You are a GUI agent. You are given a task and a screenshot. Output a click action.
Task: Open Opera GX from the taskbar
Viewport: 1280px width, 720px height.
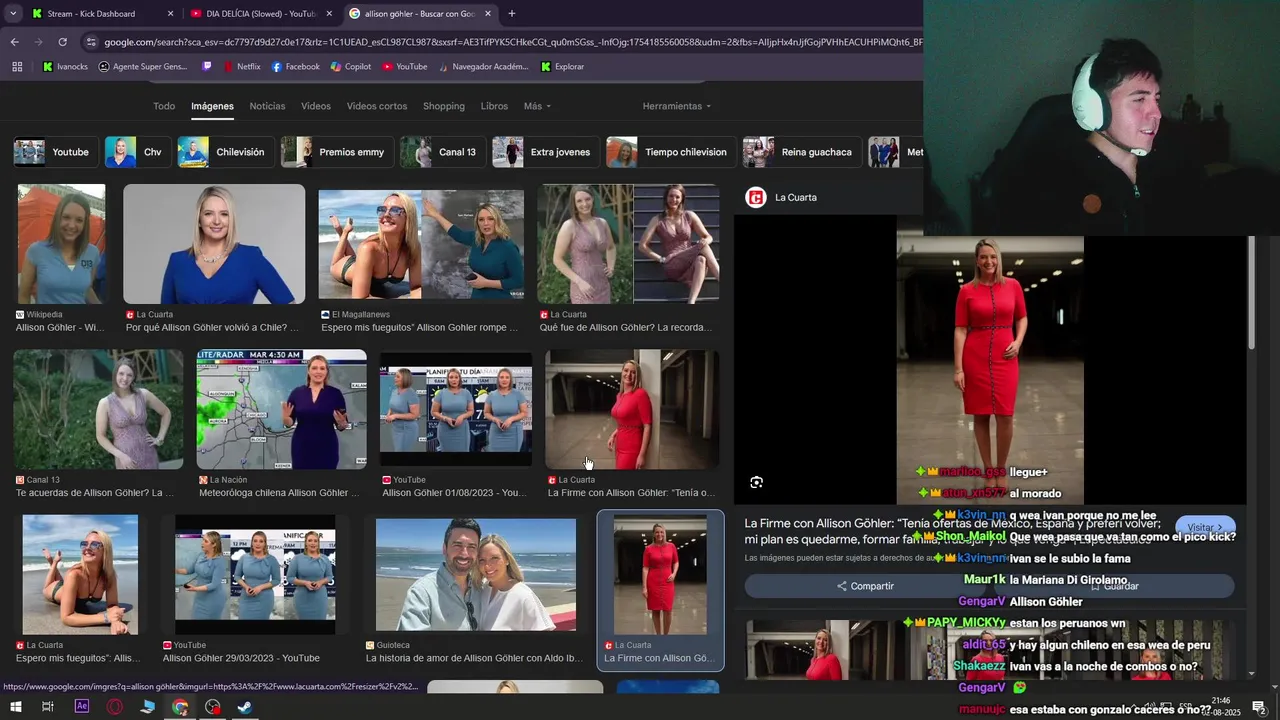pos(115,707)
